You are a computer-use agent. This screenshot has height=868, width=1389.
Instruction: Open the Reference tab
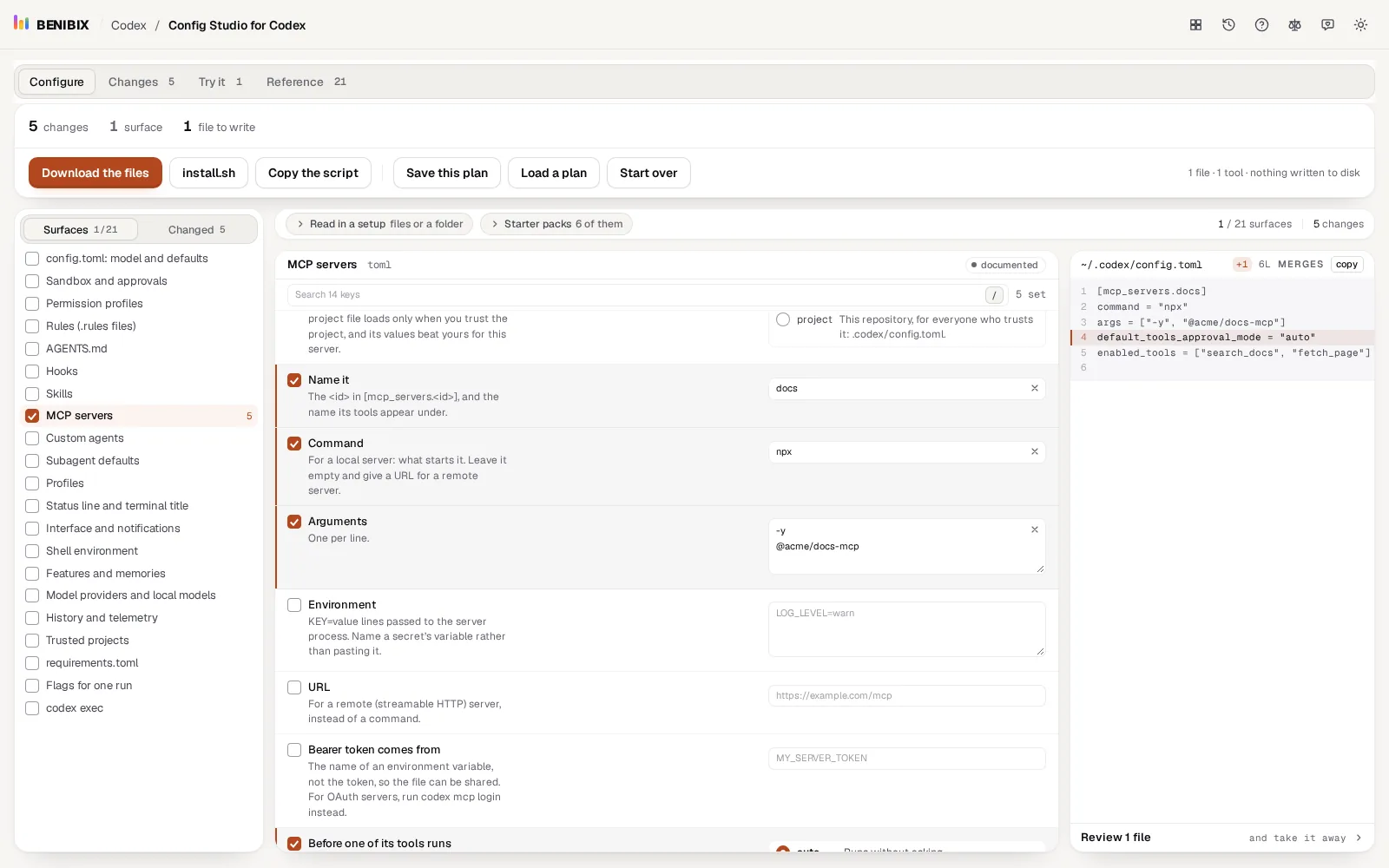pos(306,82)
